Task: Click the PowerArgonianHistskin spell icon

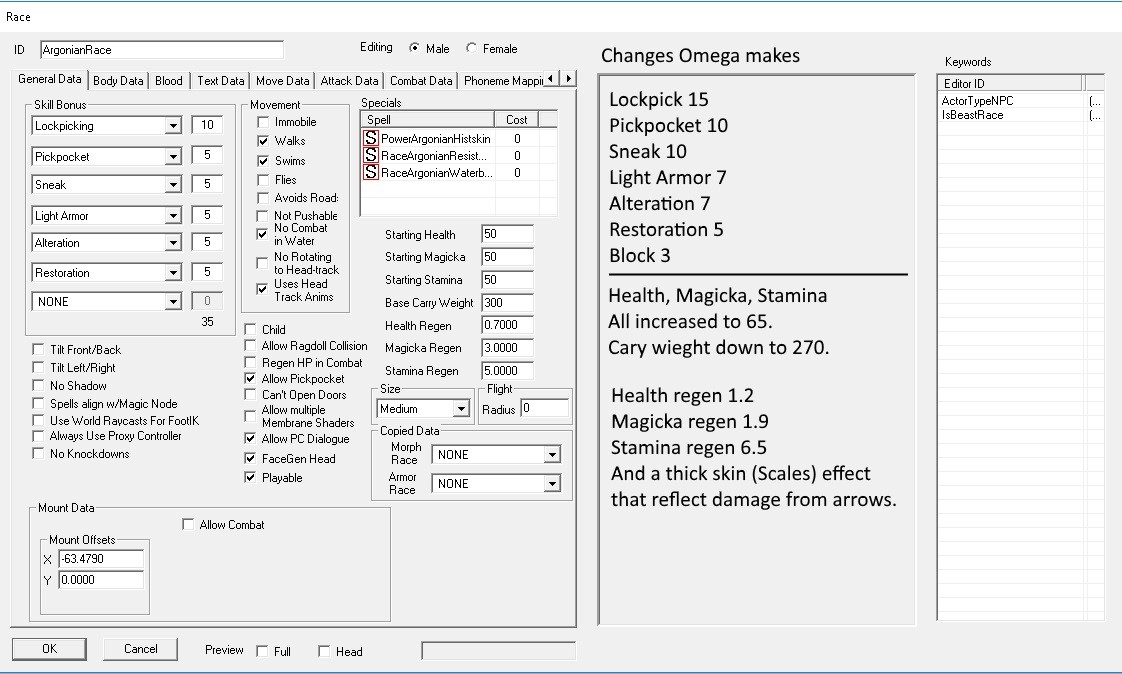Action: pyautogui.click(x=371, y=139)
